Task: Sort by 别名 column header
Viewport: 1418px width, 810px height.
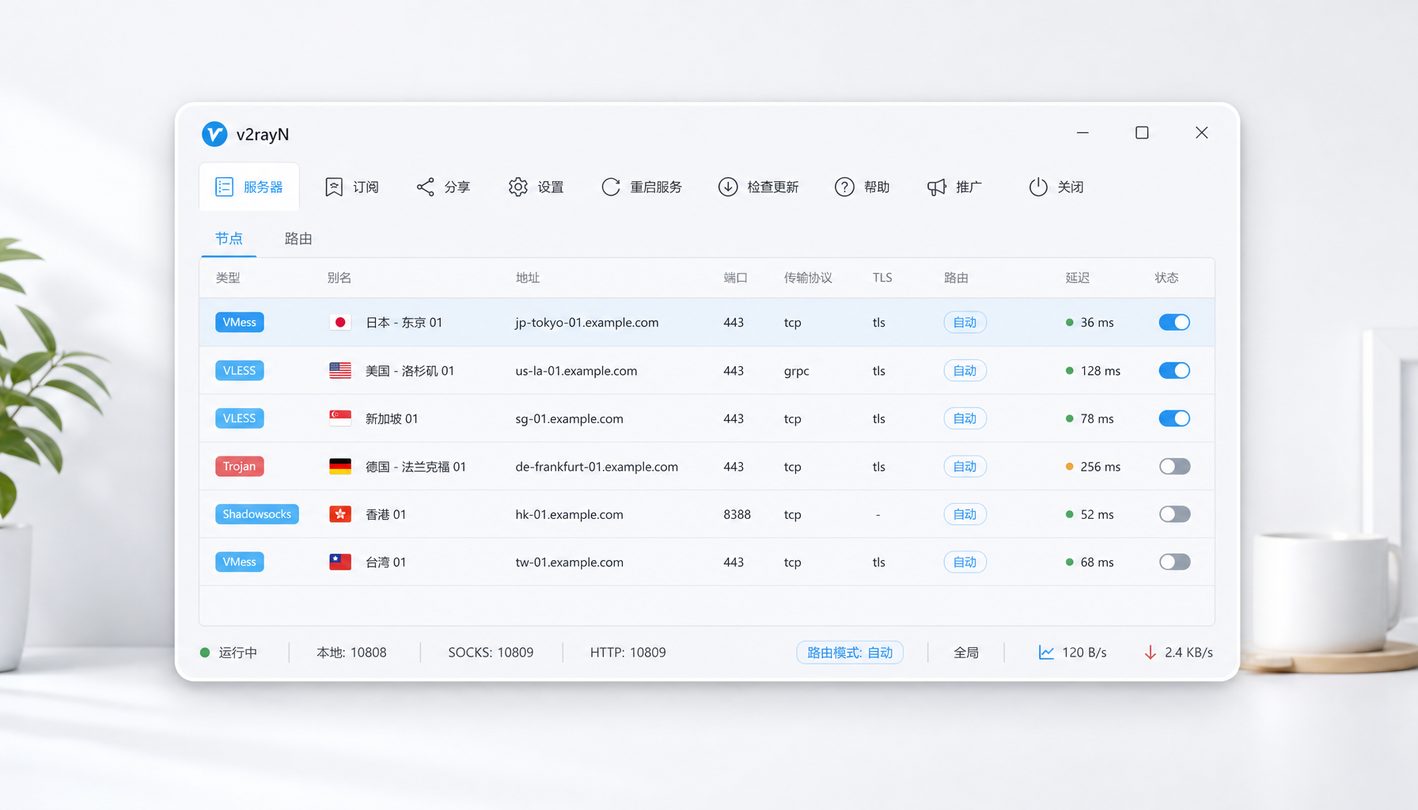Action: click(x=340, y=278)
